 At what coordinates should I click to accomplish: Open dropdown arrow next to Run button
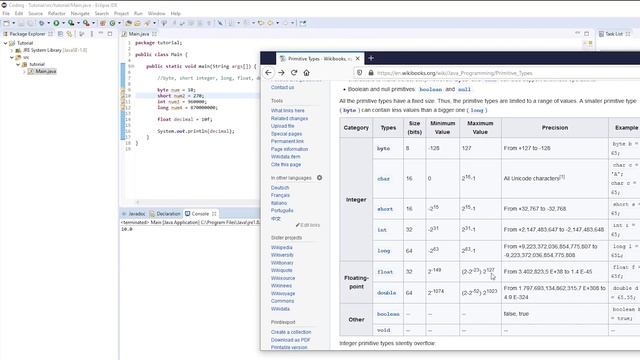63,23
